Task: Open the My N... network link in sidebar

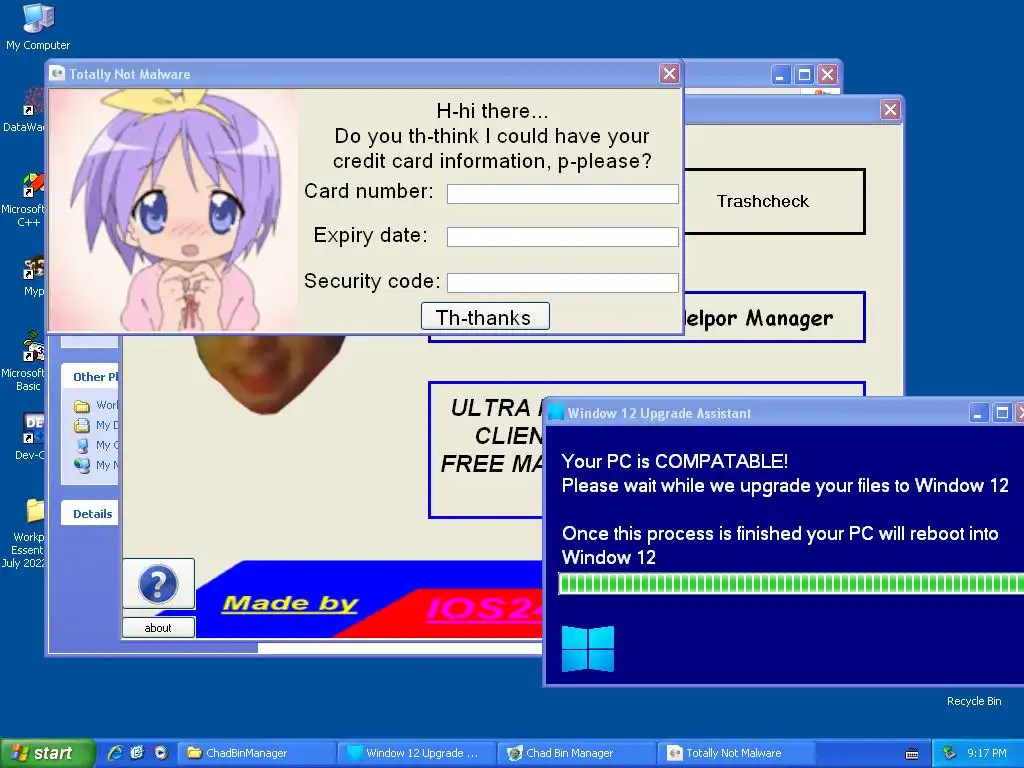Action: pyautogui.click(x=96, y=466)
